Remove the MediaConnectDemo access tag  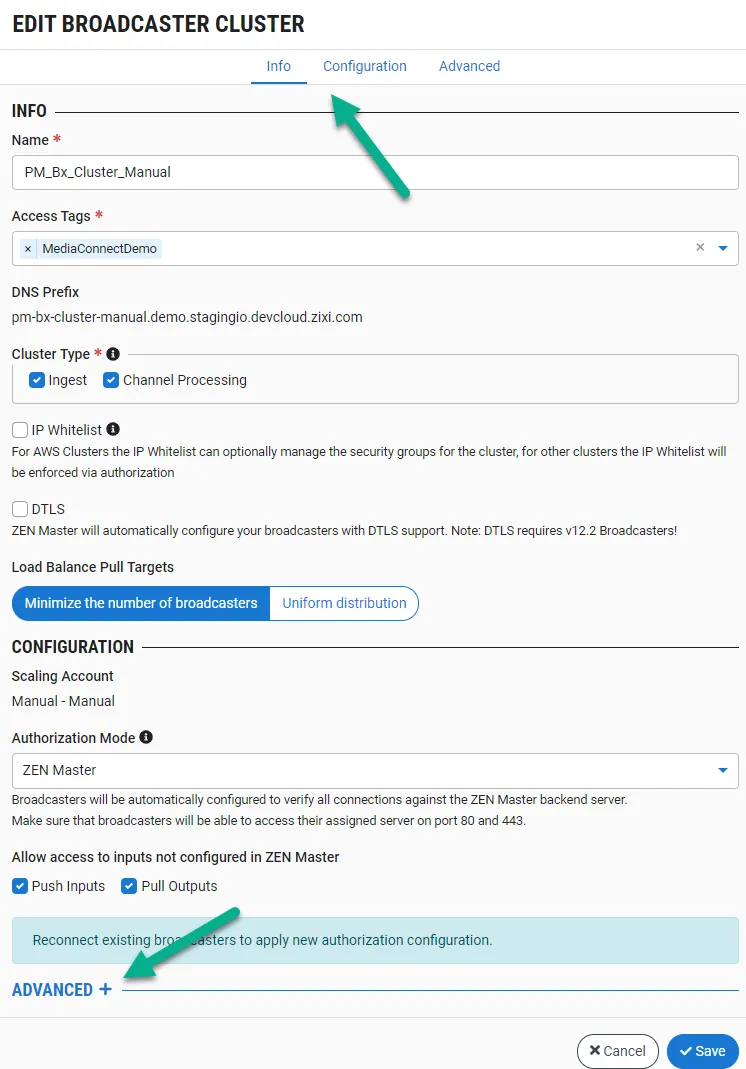(28, 249)
